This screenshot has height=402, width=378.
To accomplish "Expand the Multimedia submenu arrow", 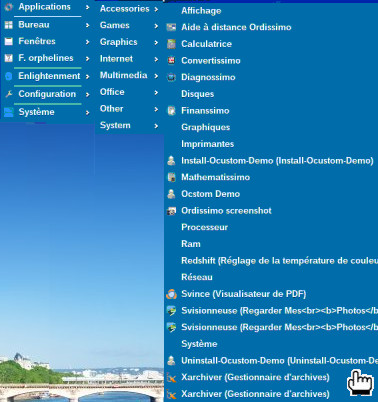I will click(x=156, y=76).
